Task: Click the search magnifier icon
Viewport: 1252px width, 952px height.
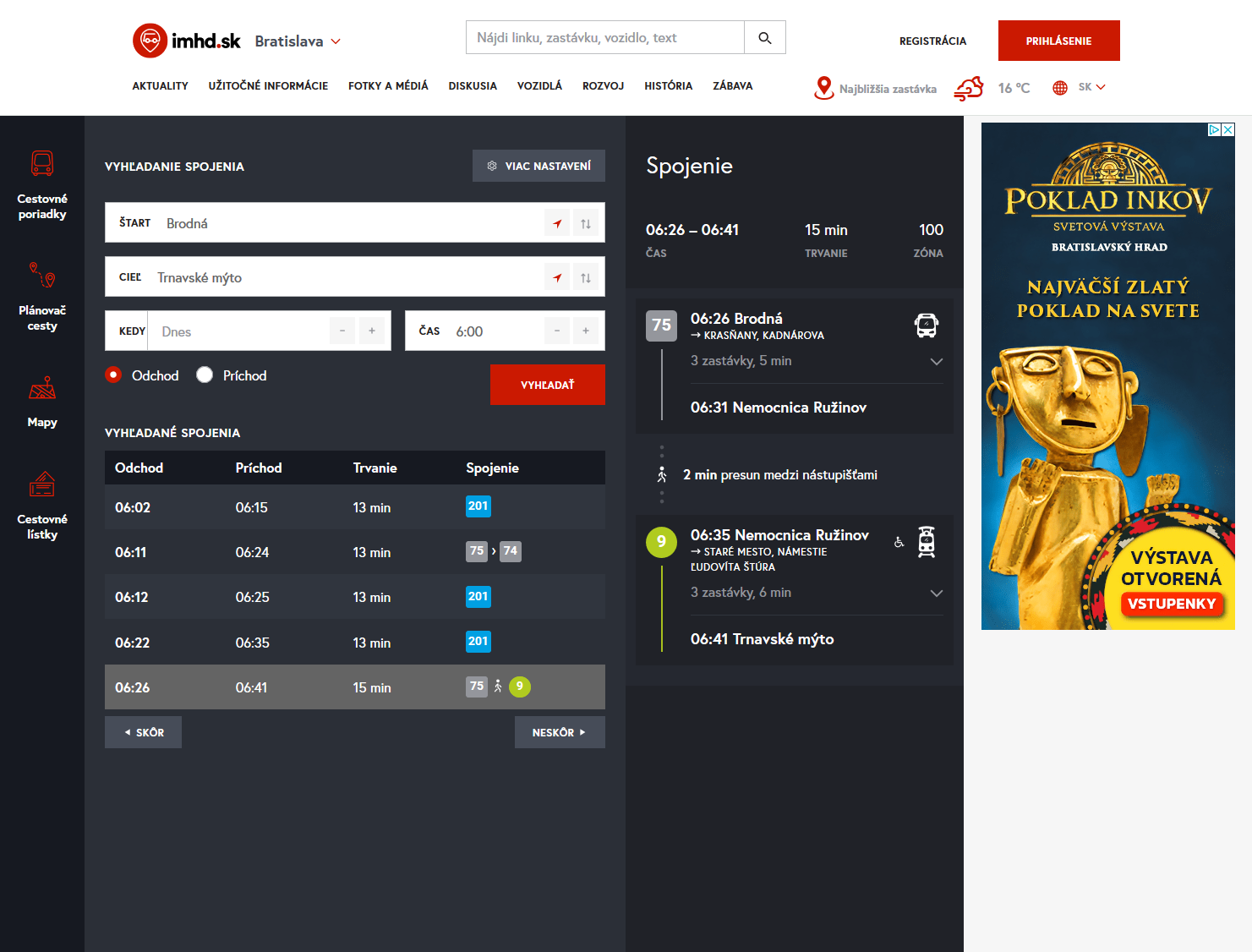Action: click(764, 38)
